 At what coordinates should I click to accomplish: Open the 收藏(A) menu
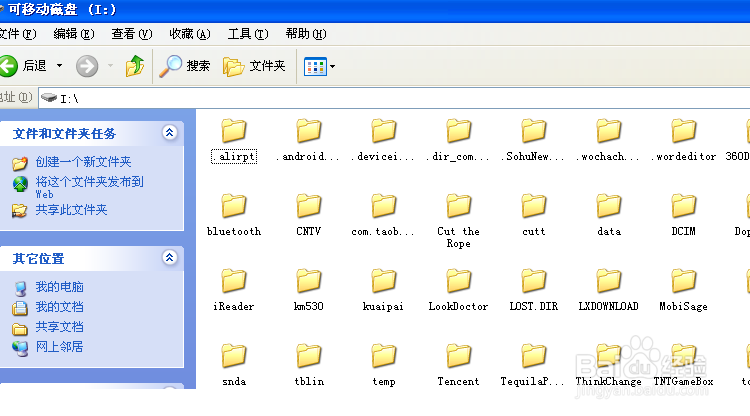[x=189, y=34]
